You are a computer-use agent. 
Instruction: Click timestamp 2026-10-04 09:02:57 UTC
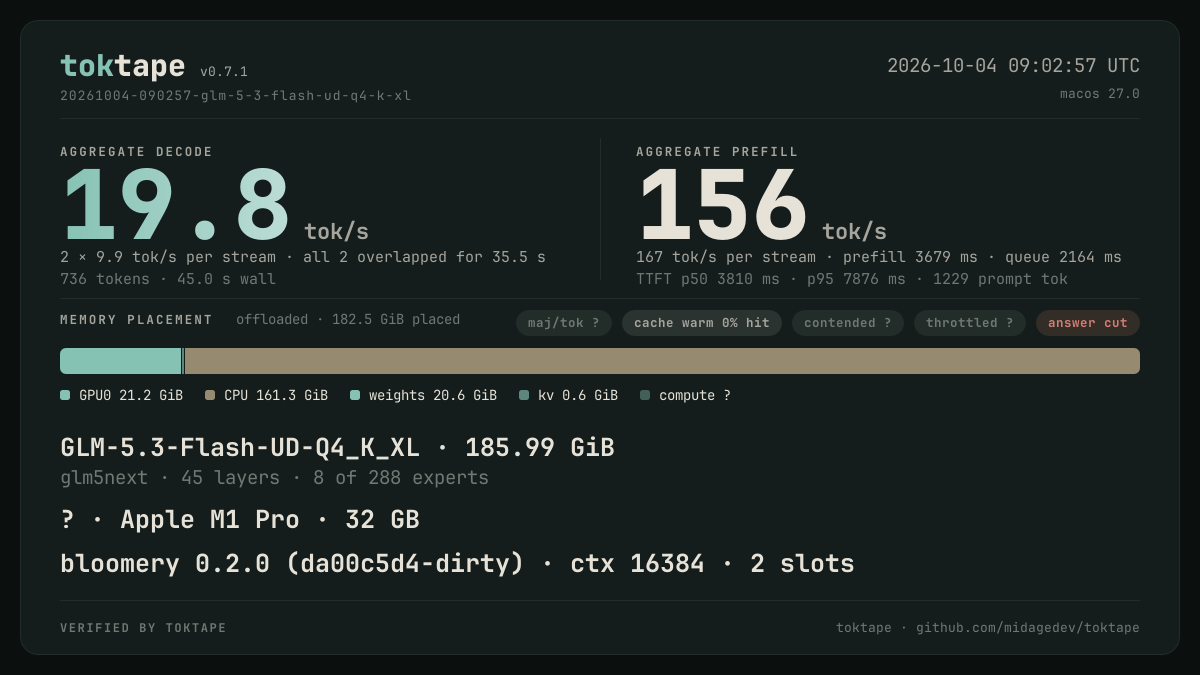click(1013, 66)
